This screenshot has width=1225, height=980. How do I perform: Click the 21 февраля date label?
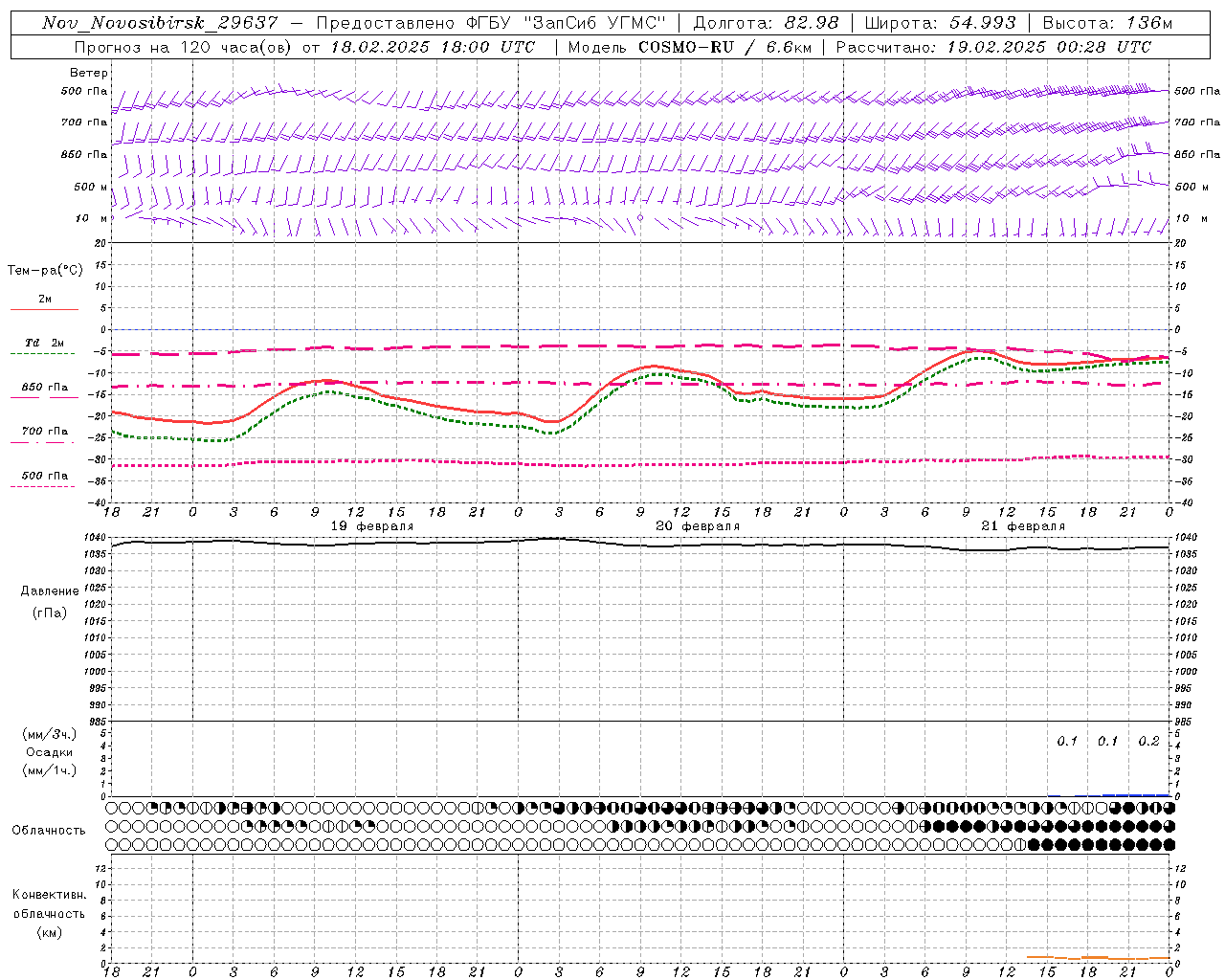[x=1023, y=526]
